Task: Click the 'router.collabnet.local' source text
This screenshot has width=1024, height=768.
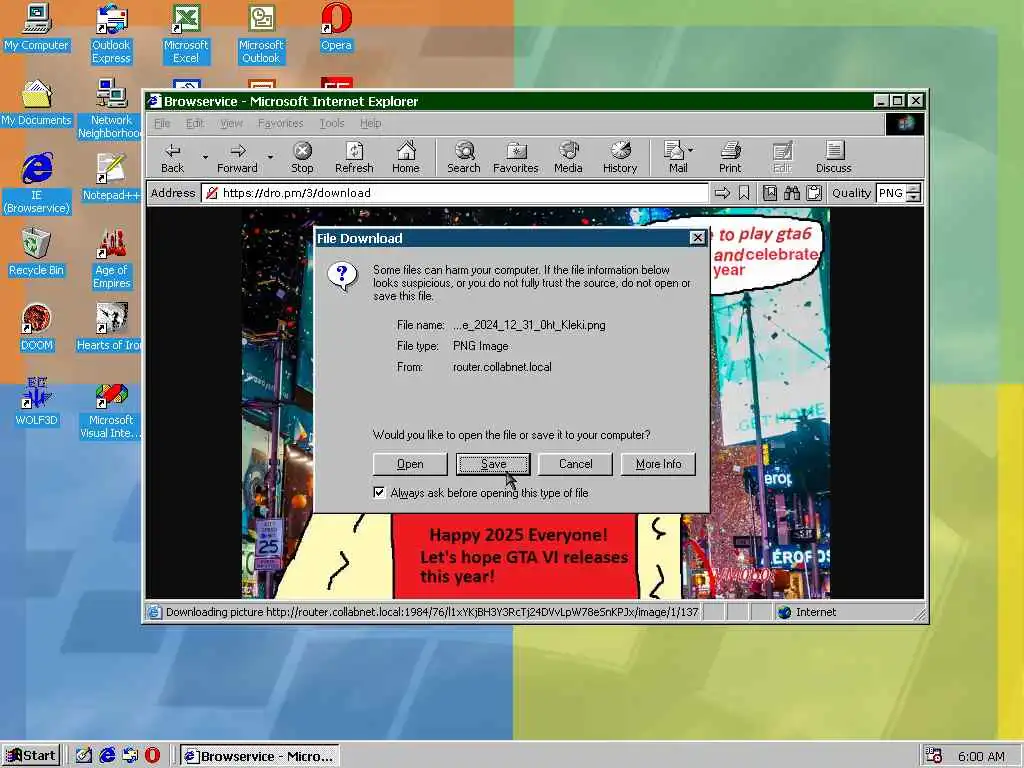Action: point(502,367)
